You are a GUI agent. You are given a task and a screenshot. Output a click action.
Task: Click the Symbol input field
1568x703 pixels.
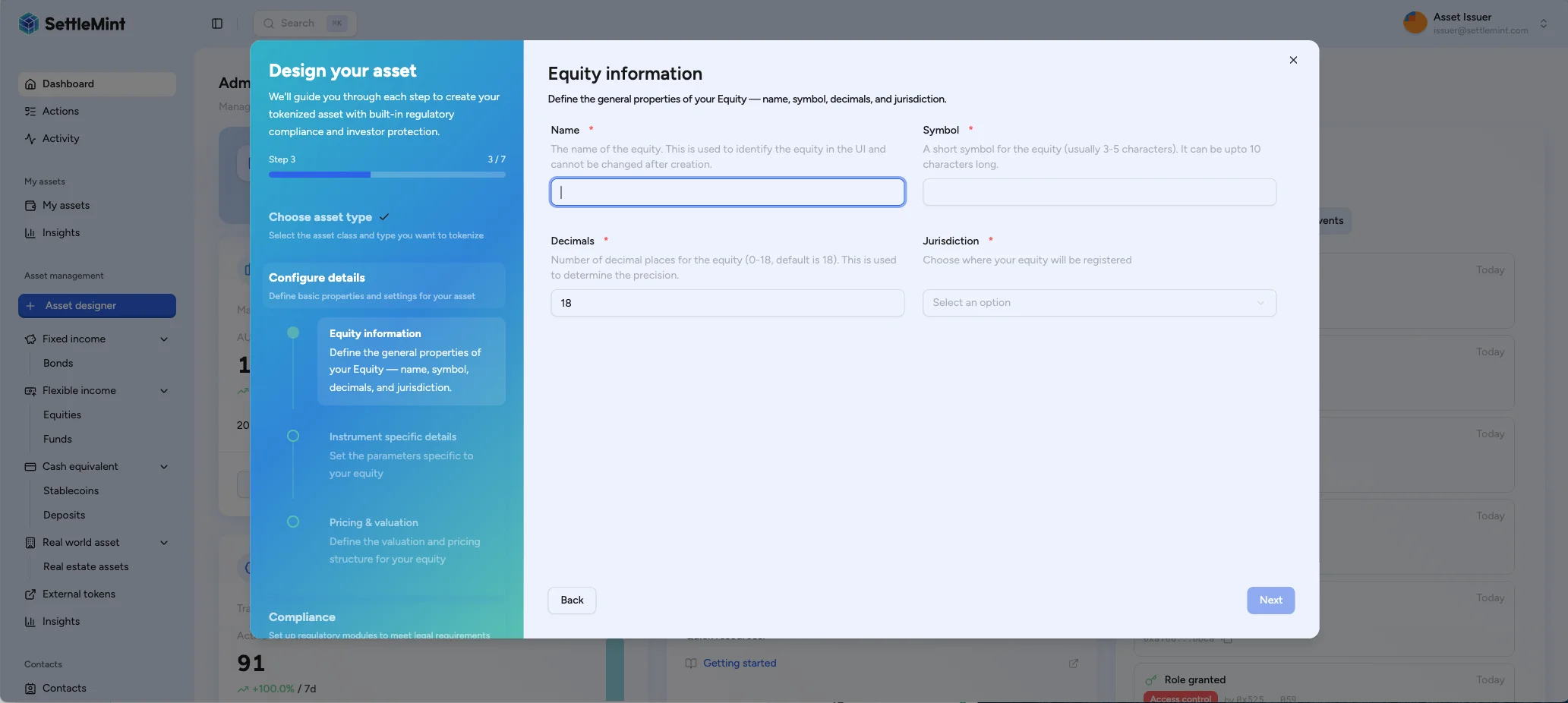[1099, 192]
